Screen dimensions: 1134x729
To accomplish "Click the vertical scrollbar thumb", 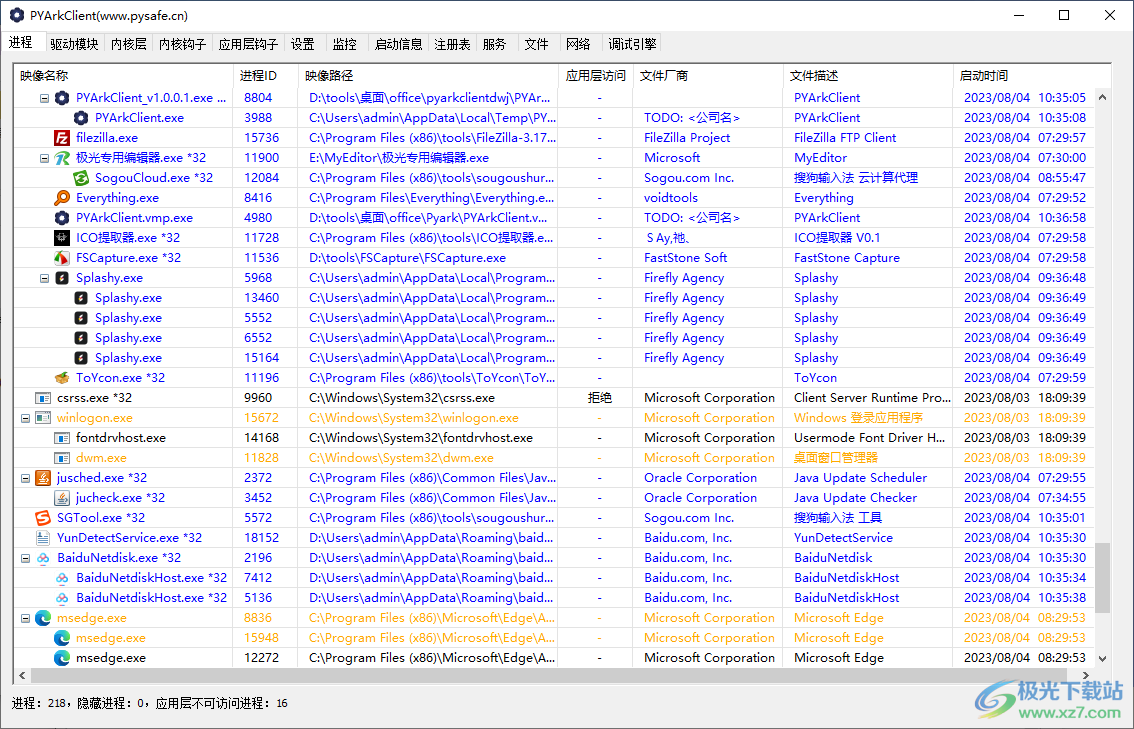I will point(1103,578).
